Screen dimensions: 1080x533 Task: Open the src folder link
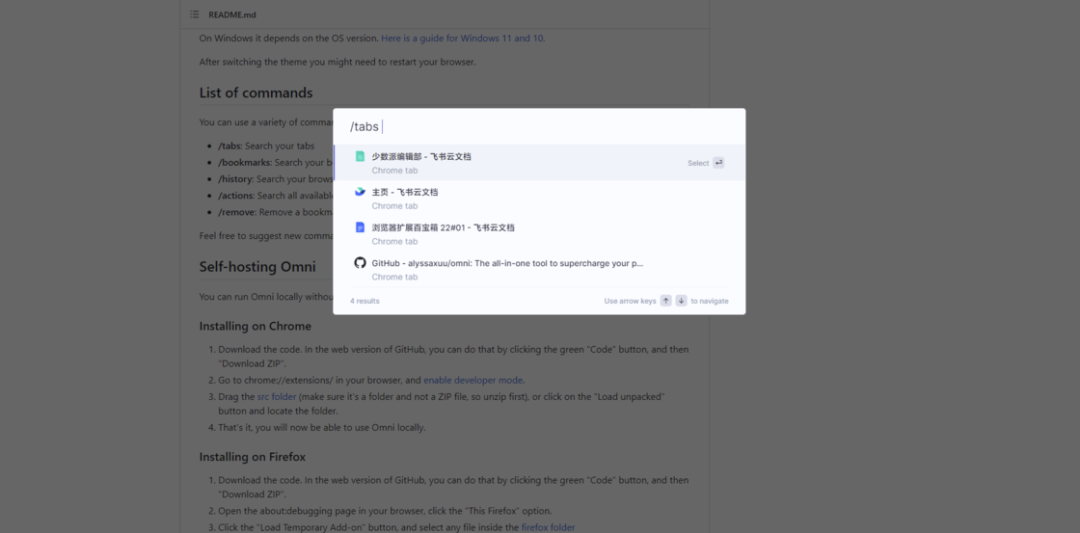(x=276, y=397)
